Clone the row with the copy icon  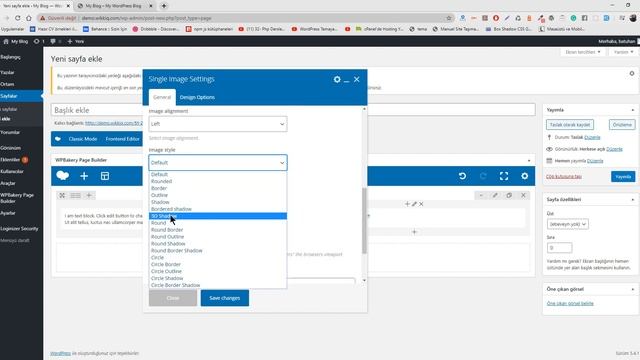[509, 196]
